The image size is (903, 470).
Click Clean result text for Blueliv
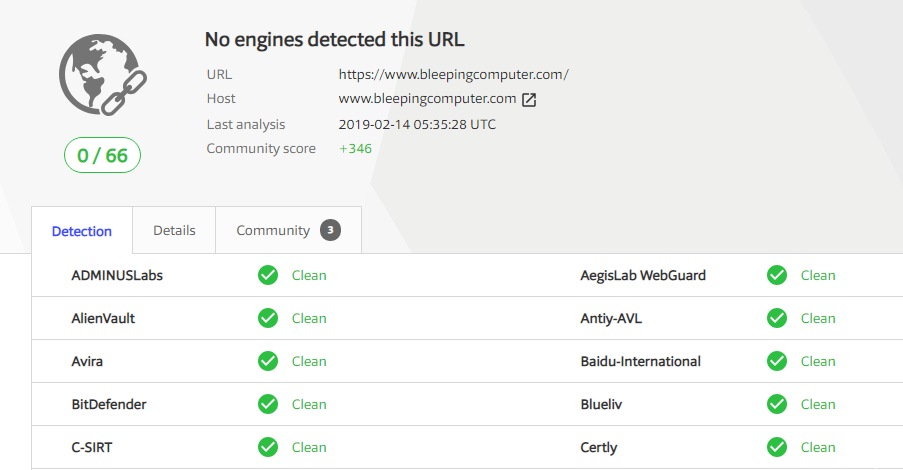(818, 404)
